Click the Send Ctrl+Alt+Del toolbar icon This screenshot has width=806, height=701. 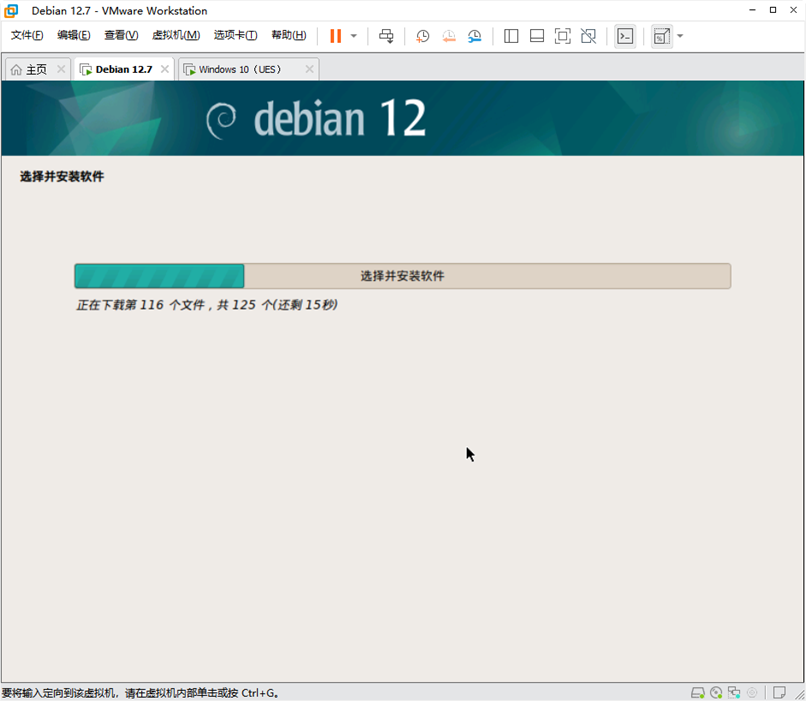[x=386, y=36]
